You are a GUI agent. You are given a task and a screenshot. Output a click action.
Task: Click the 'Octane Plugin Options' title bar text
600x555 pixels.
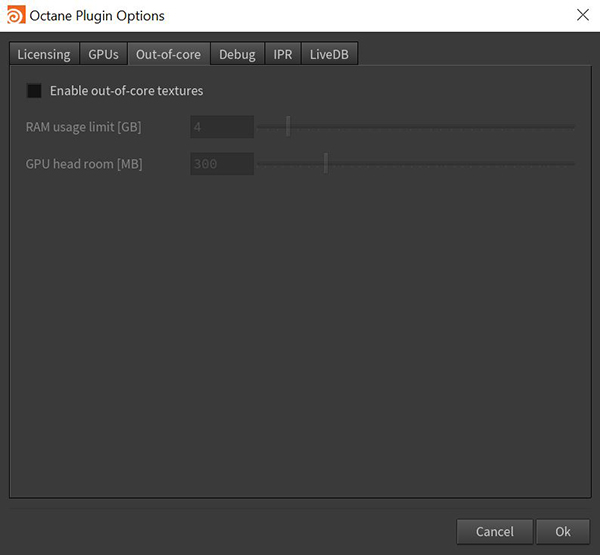coord(99,15)
